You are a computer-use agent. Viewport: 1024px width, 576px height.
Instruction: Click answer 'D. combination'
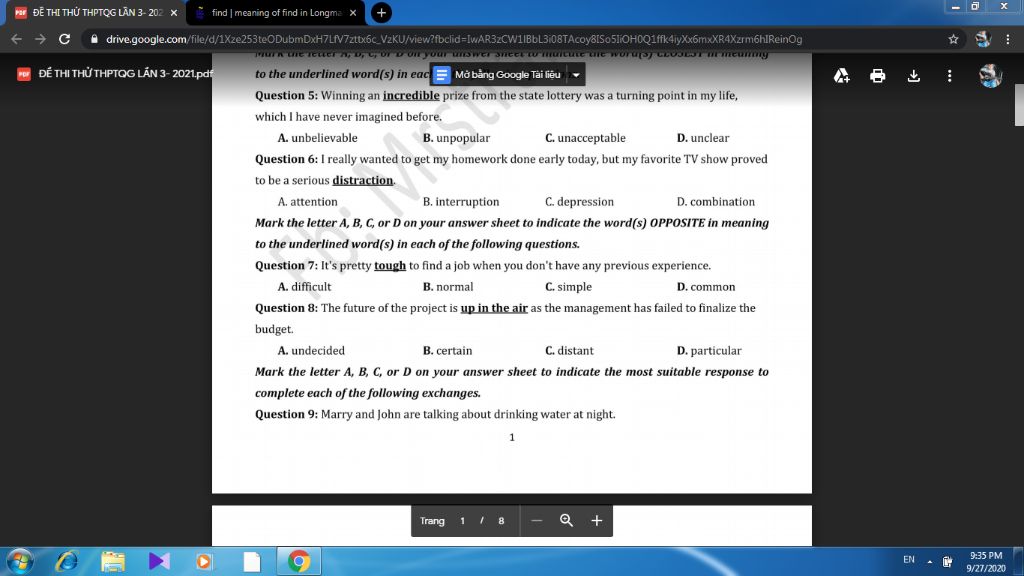[x=716, y=202]
